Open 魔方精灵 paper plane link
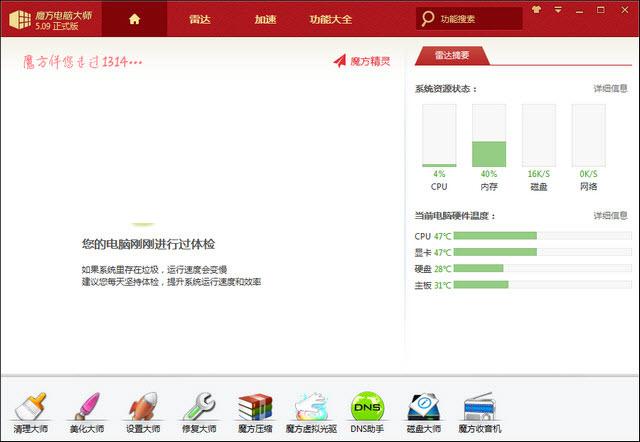Image resolution: width=640 pixels, height=442 pixels. (x=362, y=61)
